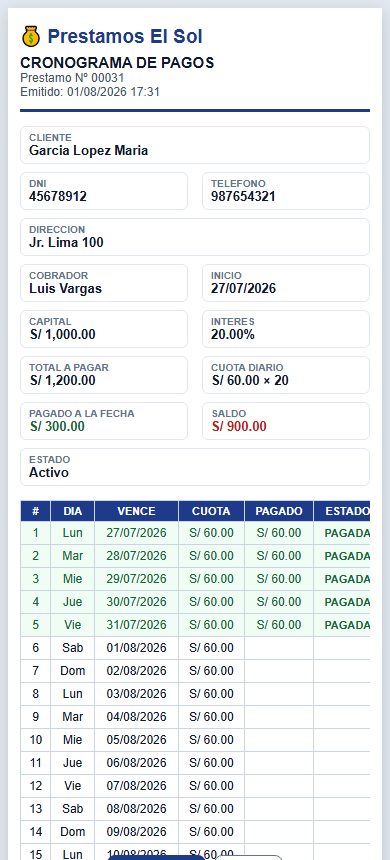Select the due date 07/08/2026

pyautogui.click(x=136, y=787)
